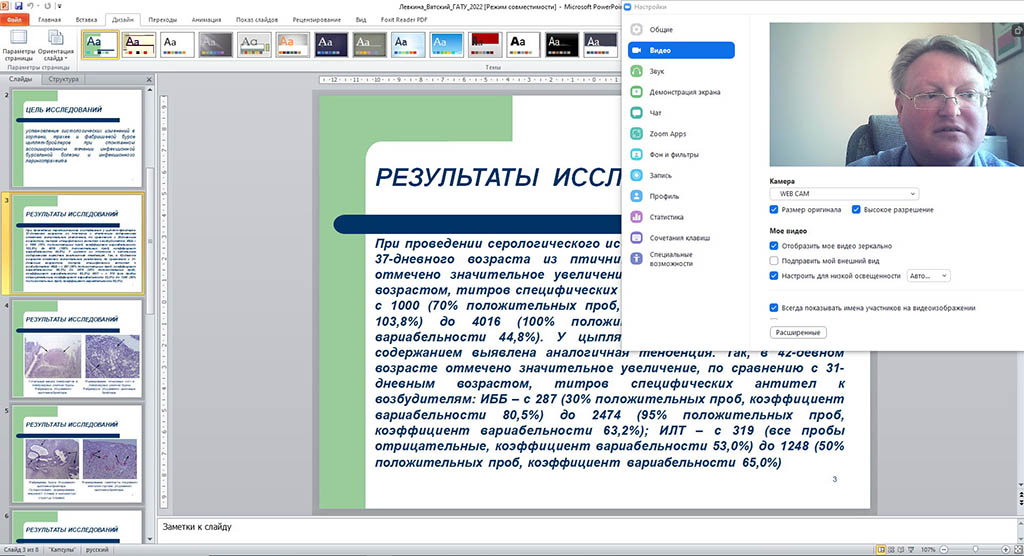Screen dimensions: 1024x556
Task: Open the Чат settings section
Action: (681, 112)
